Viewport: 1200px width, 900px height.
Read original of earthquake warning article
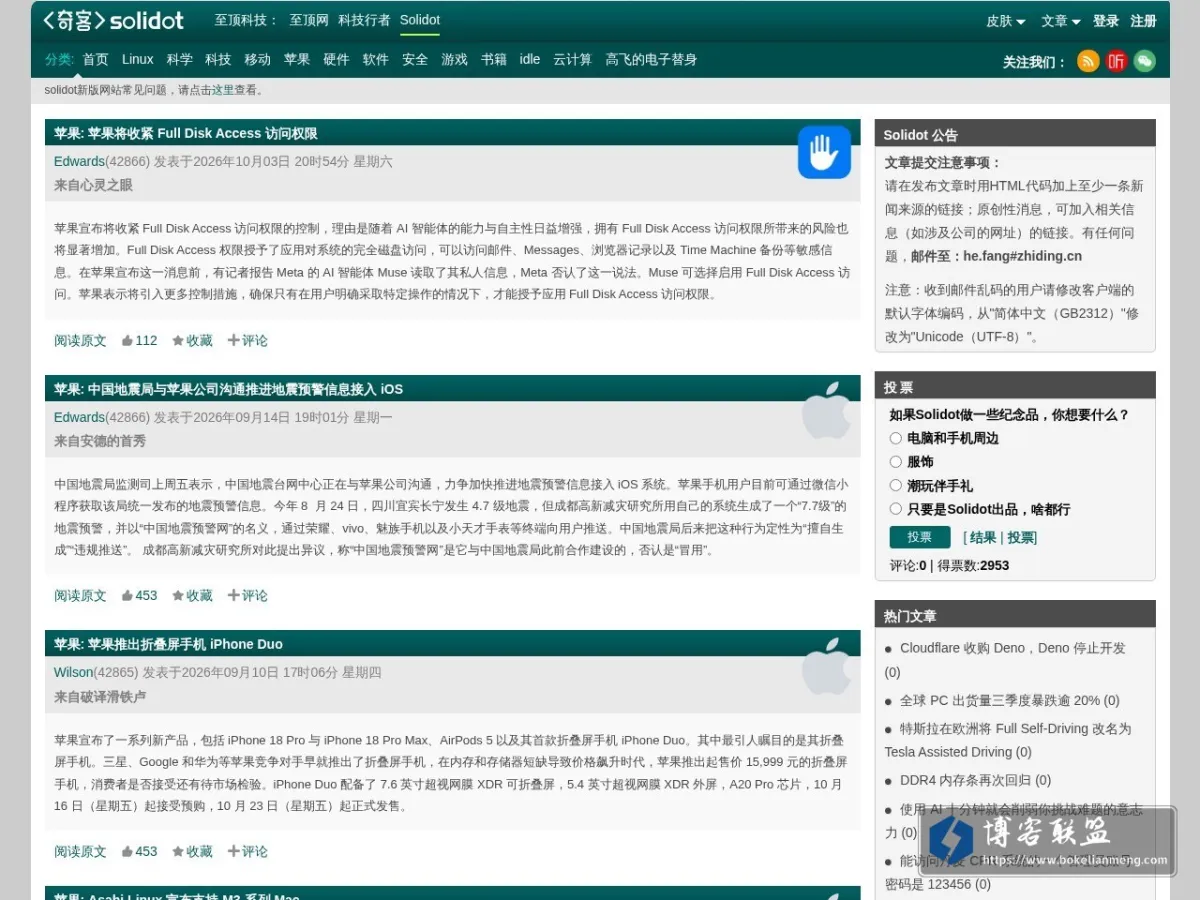tap(80, 595)
